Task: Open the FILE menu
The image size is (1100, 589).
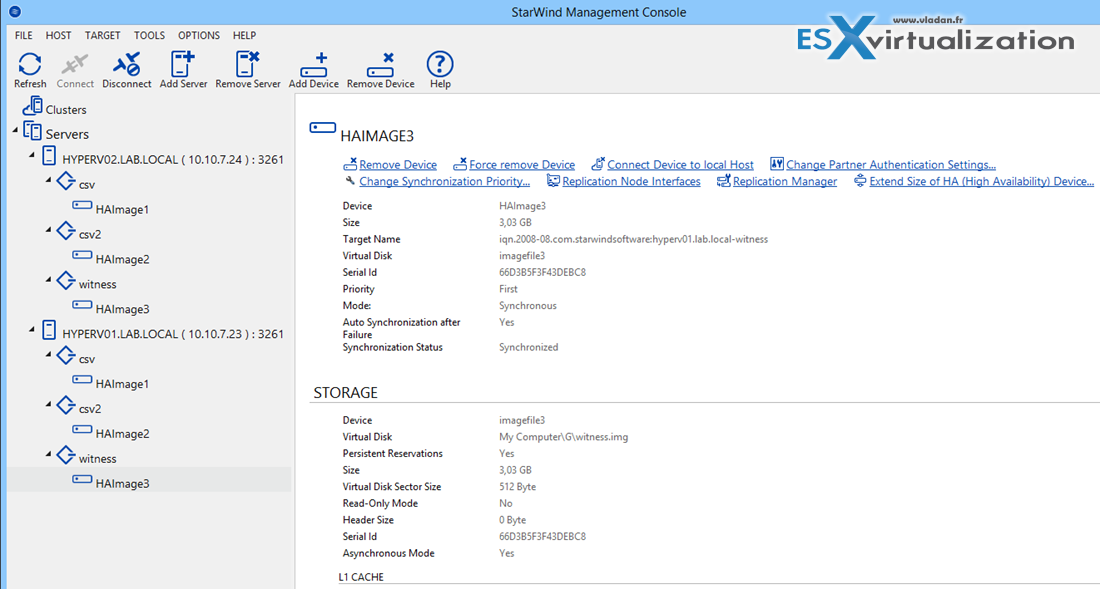Action: [x=24, y=35]
